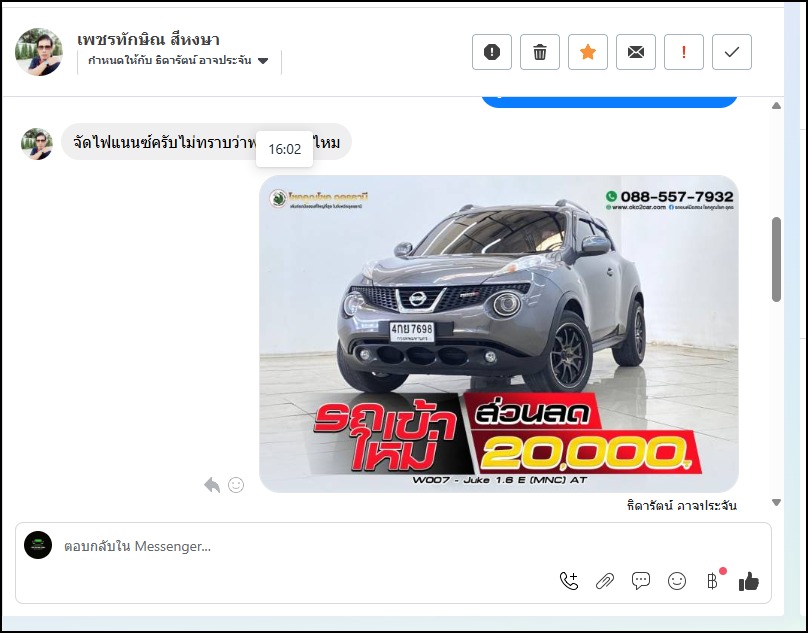Send a thumbs-up like
This screenshot has width=808, height=633.
coord(749,581)
